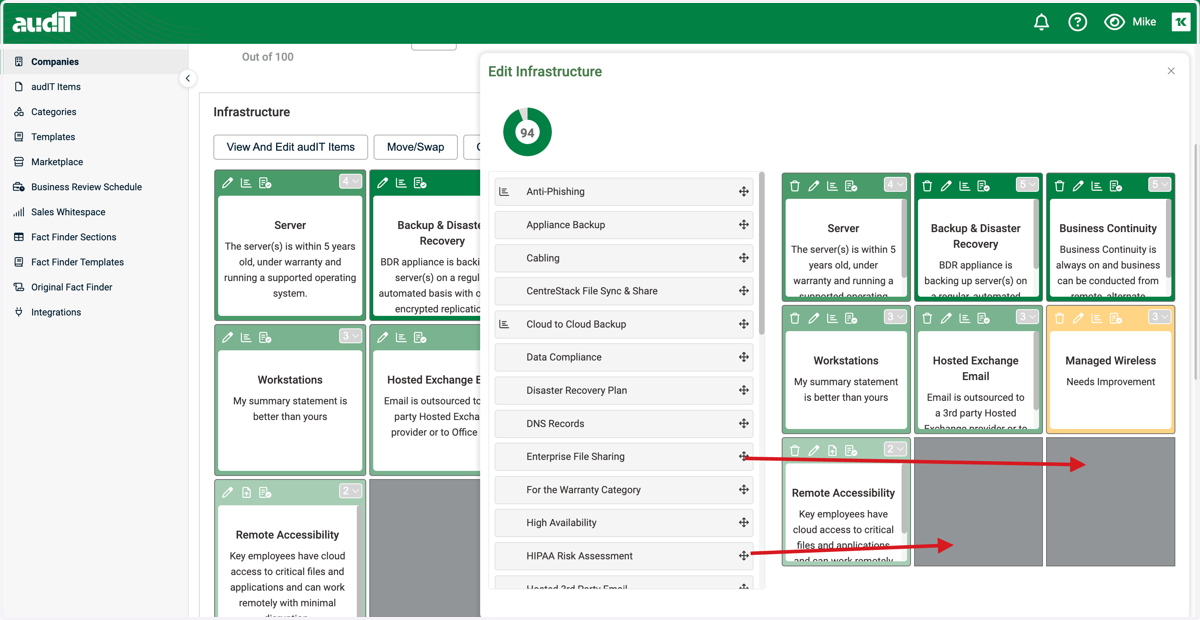Delete the Managed Wireless card

click(1060, 318)
